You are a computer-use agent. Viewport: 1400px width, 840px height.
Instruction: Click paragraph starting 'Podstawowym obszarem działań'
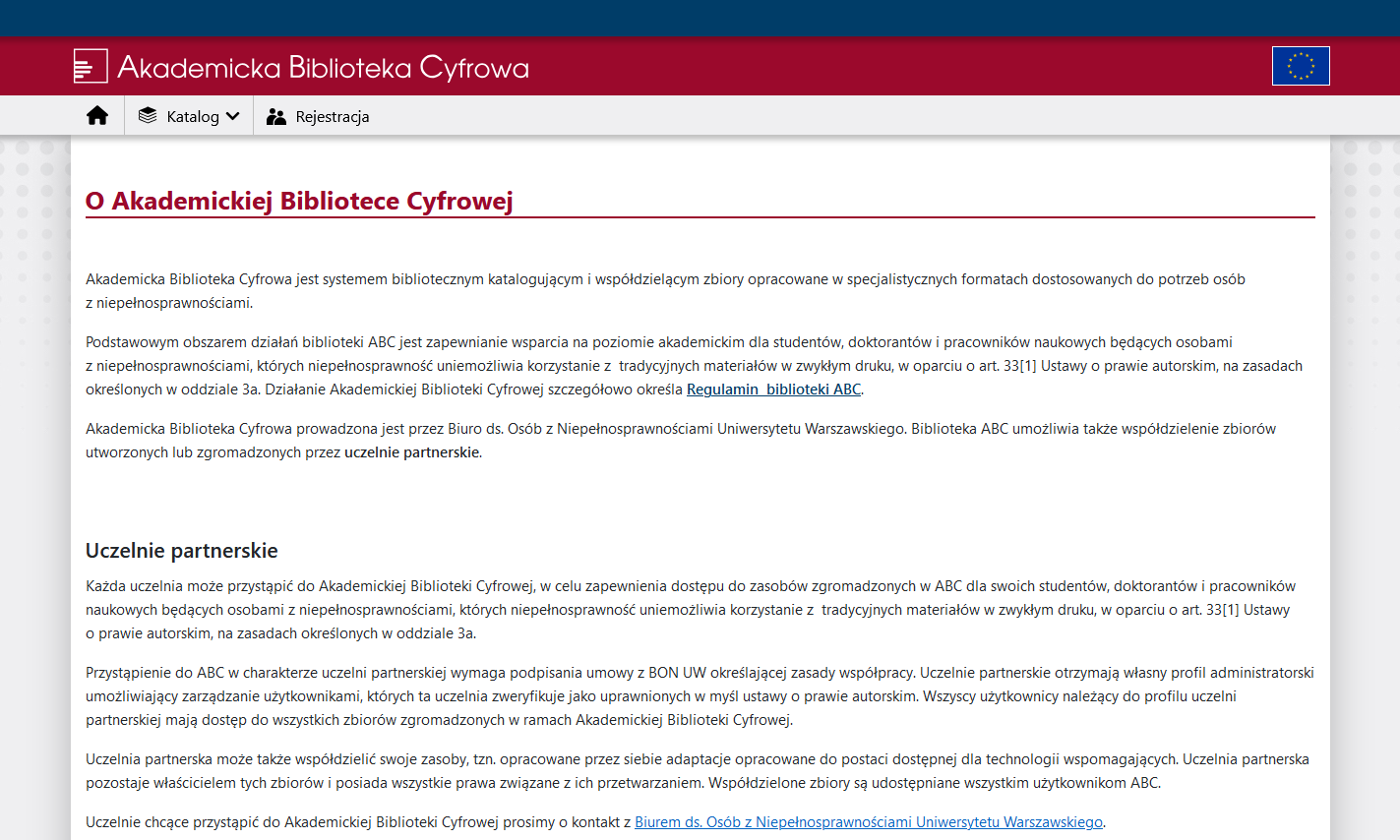point(694,366)
